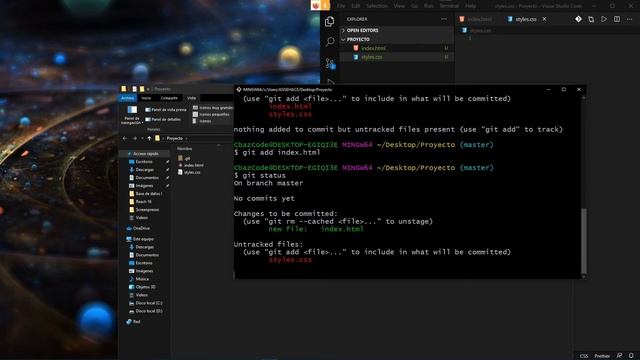Go back in File Explorer navigation
The image size is (640, 360).
[125, 138]
